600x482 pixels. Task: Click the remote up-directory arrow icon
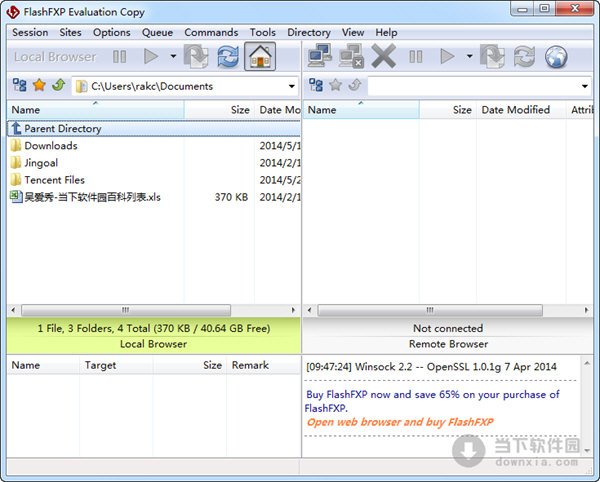(355, 85)
